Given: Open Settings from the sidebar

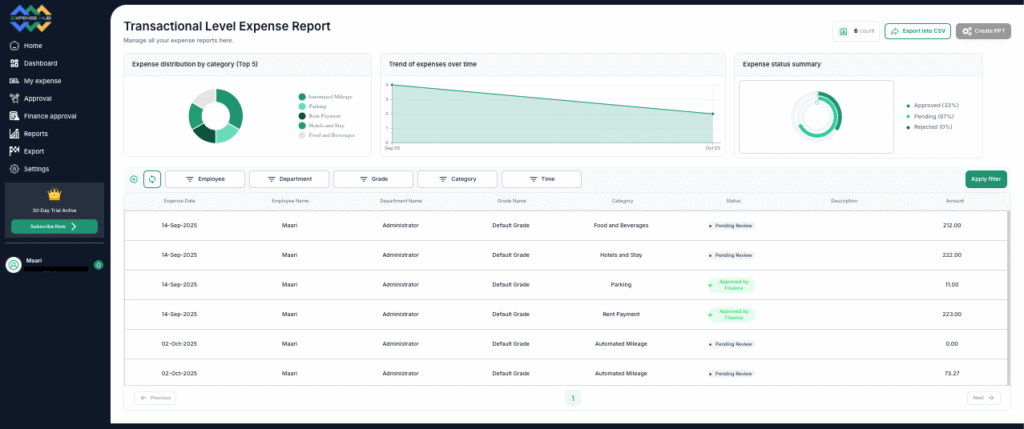Looking at the screenshot, I should point(36,168).
